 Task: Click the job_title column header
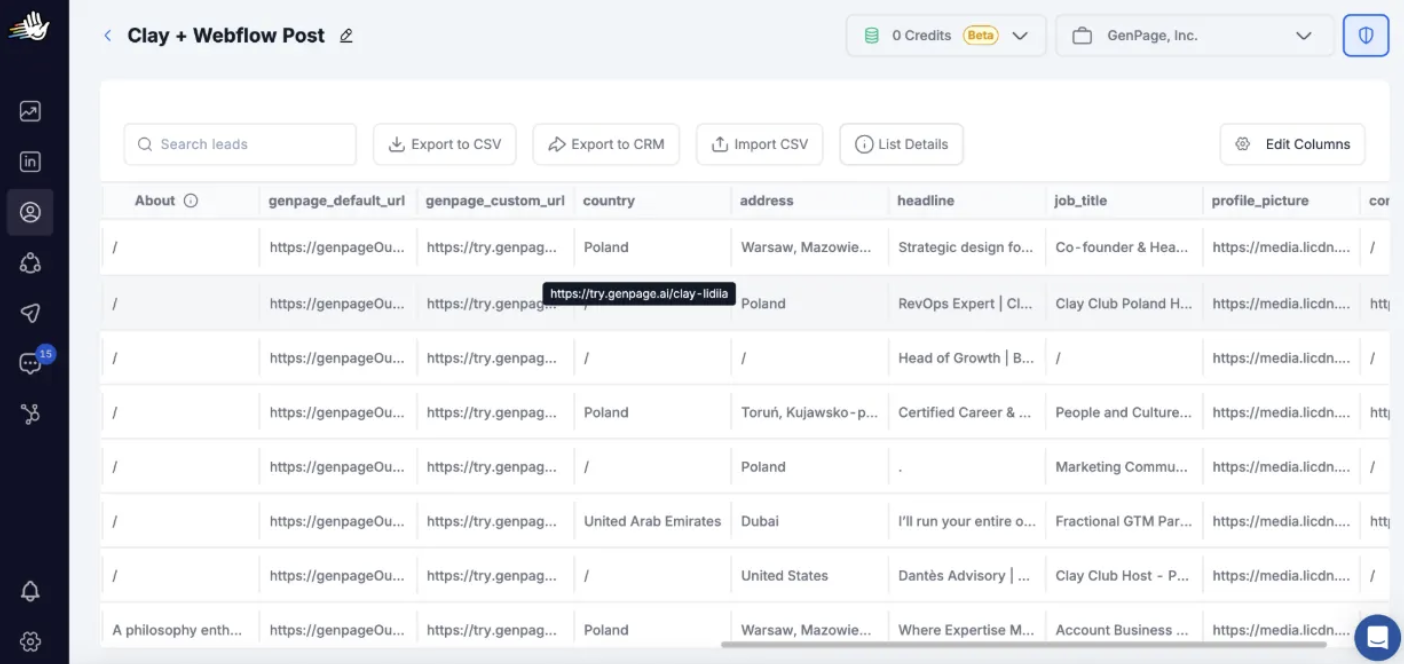tap(1080, 200)
